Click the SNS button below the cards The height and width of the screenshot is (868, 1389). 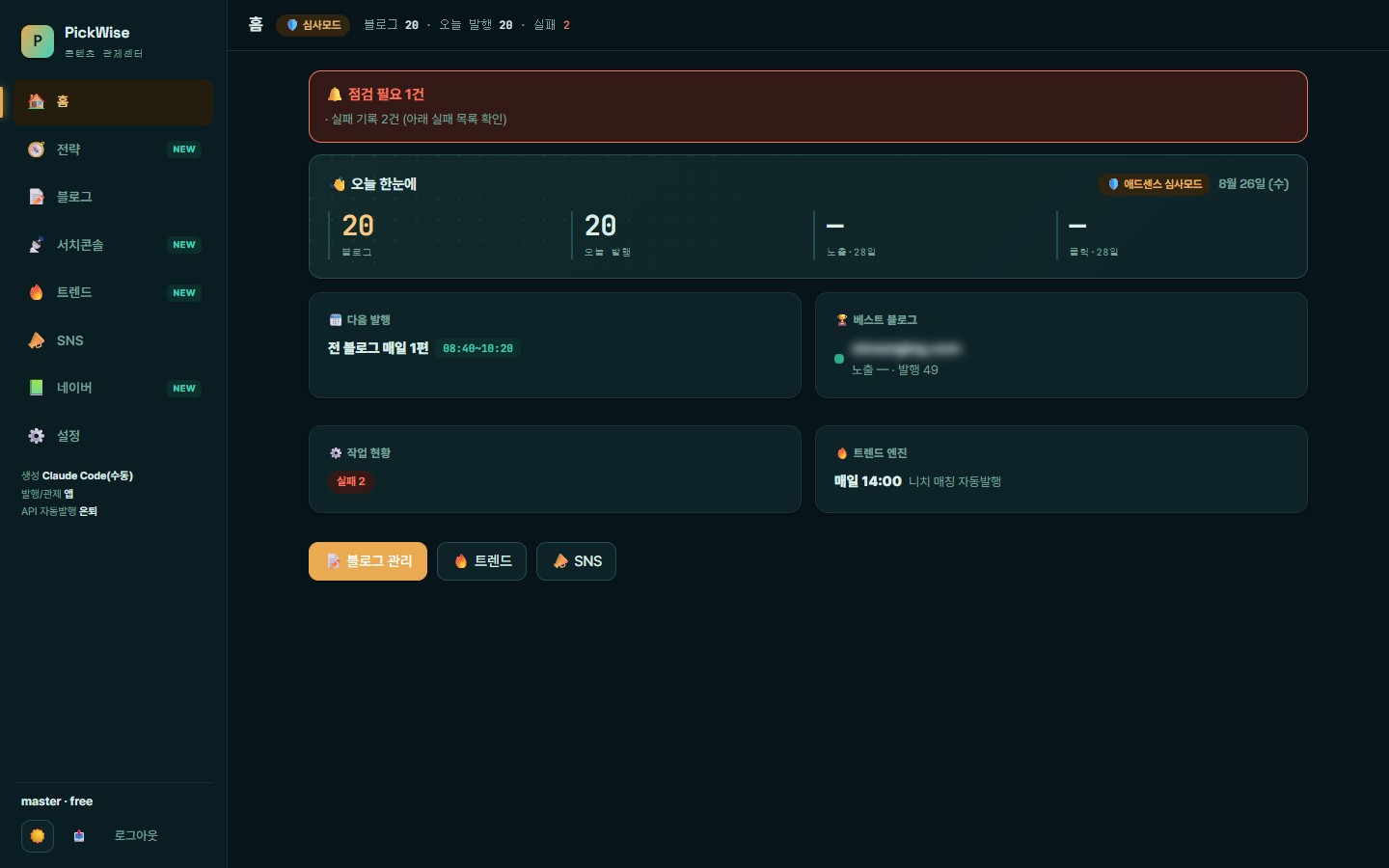tap(576, 561)
